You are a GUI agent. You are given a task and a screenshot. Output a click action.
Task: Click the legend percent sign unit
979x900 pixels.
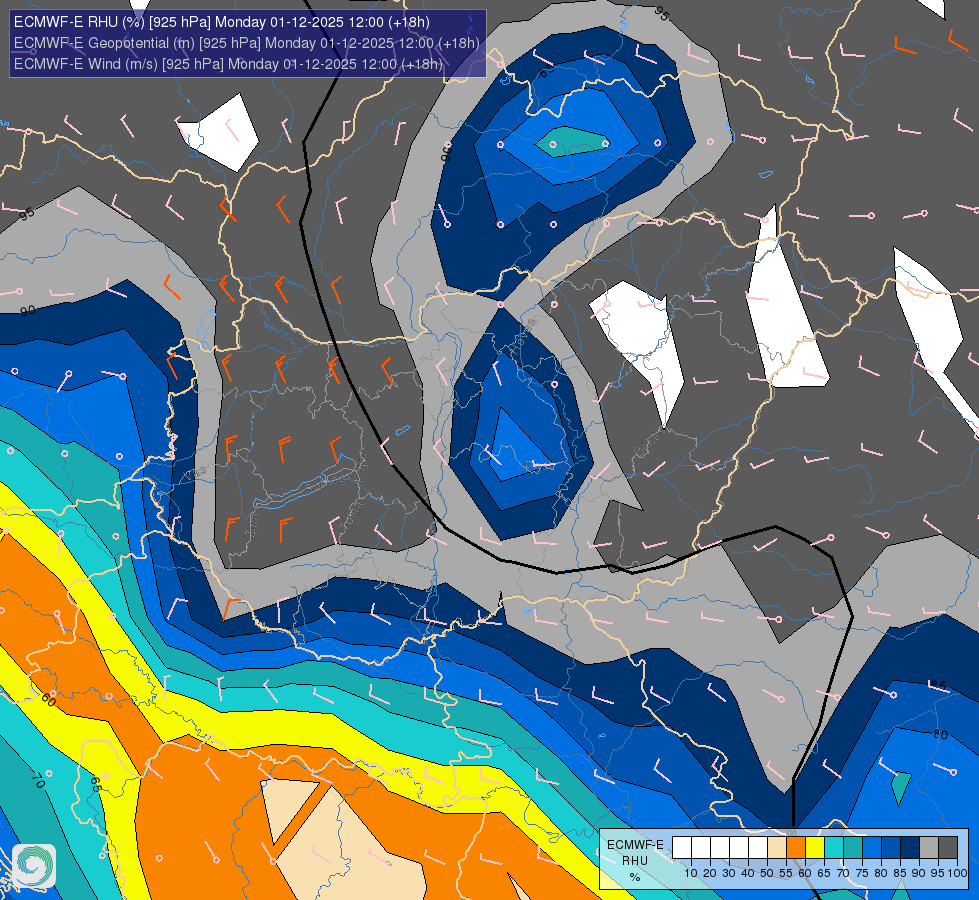pyautogui.click(x=635, y=878)
